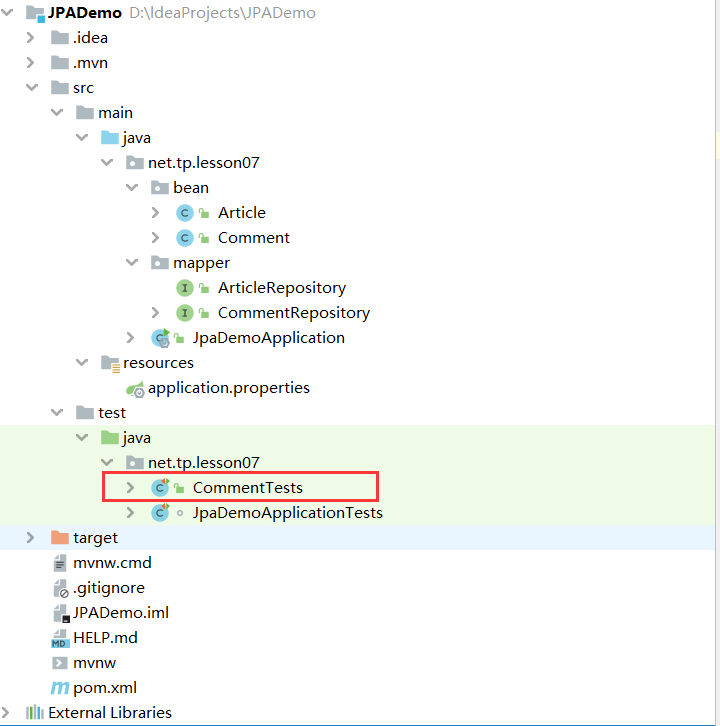
Task: Expand the JpaDemoApplication node
Action: (x=131, y=338)
